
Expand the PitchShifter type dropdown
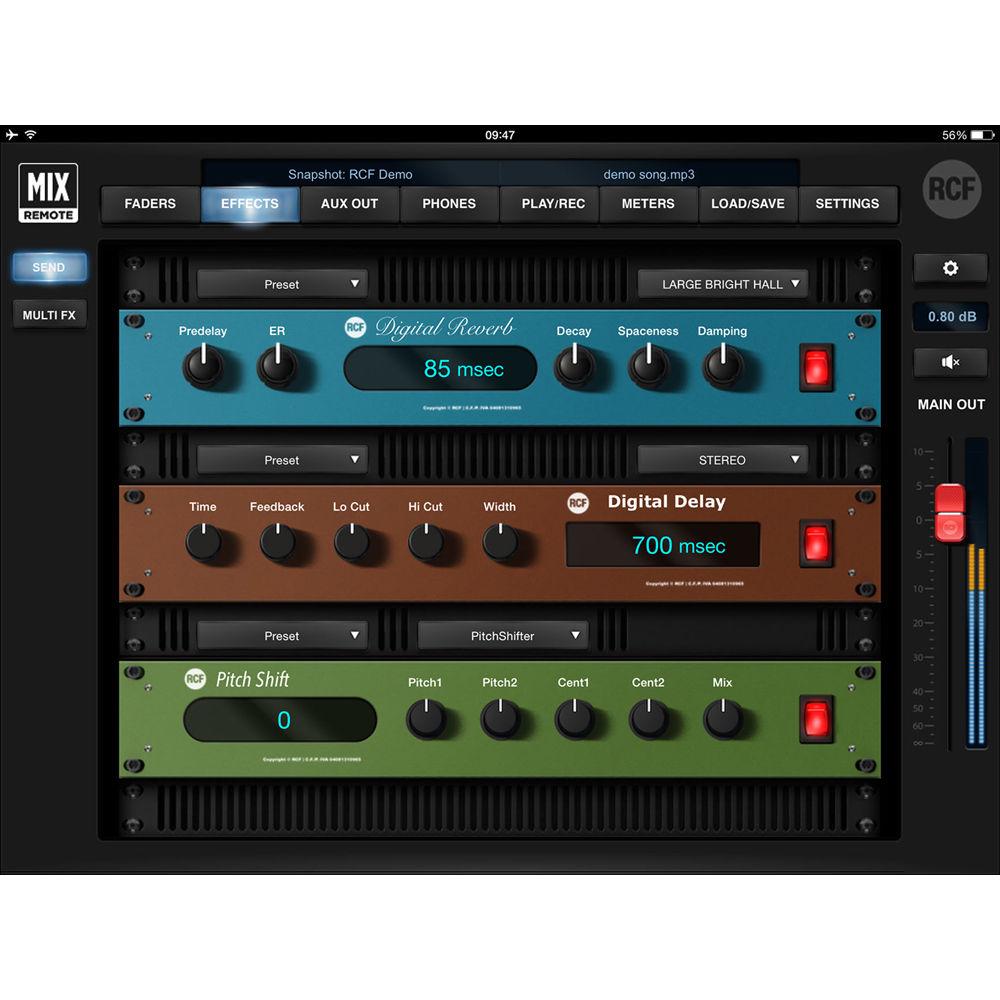click(502, 634)
